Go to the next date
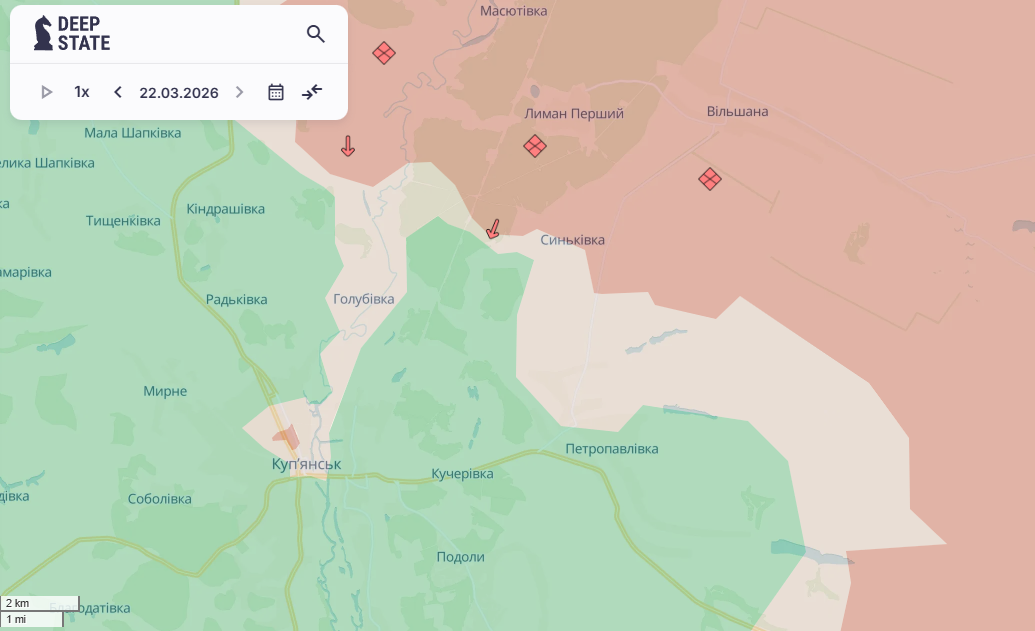This screenshot has height=631, width=1035. 239,92
